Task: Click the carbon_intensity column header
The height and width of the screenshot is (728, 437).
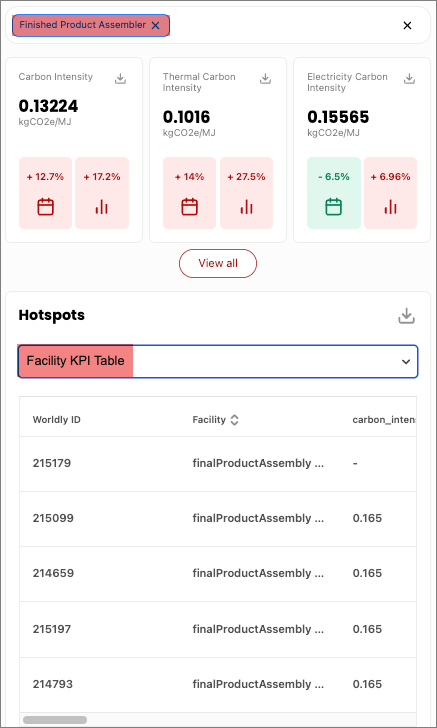Action: [384, 420]
